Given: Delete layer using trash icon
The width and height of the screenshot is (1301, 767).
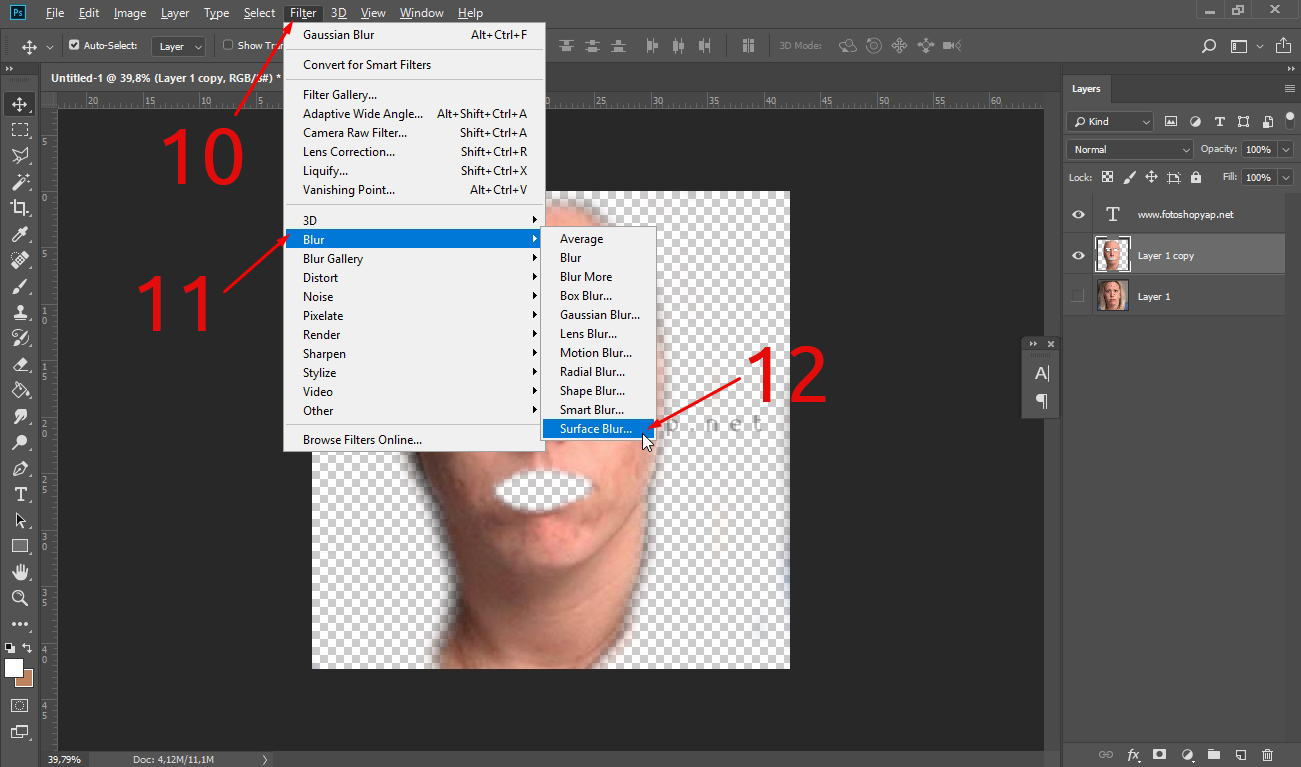Looking at the screenshot, I should [1267, 754].
